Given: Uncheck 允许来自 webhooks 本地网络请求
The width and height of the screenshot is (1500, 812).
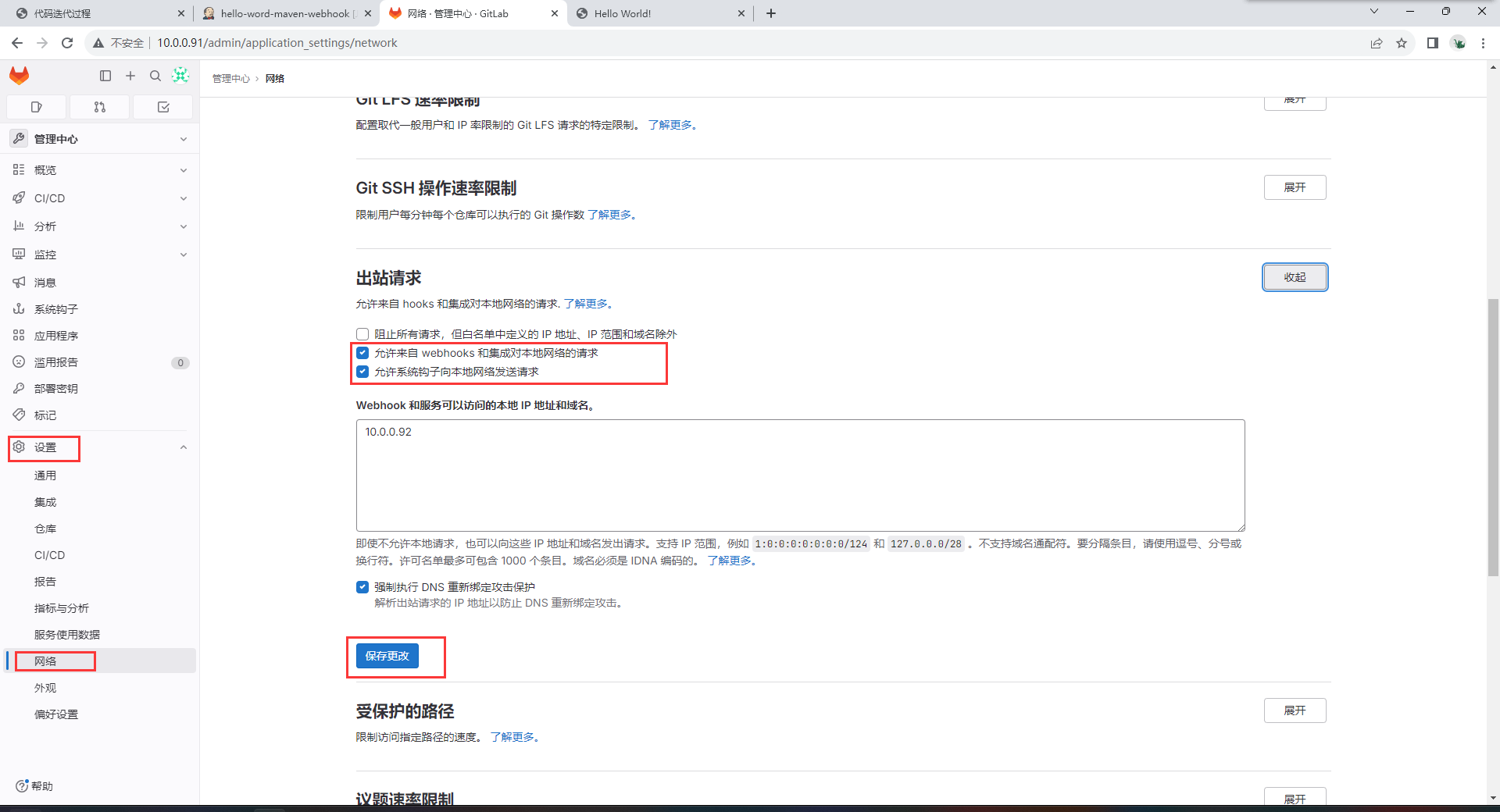Looking at the screenshot, I should click(362, 353).
